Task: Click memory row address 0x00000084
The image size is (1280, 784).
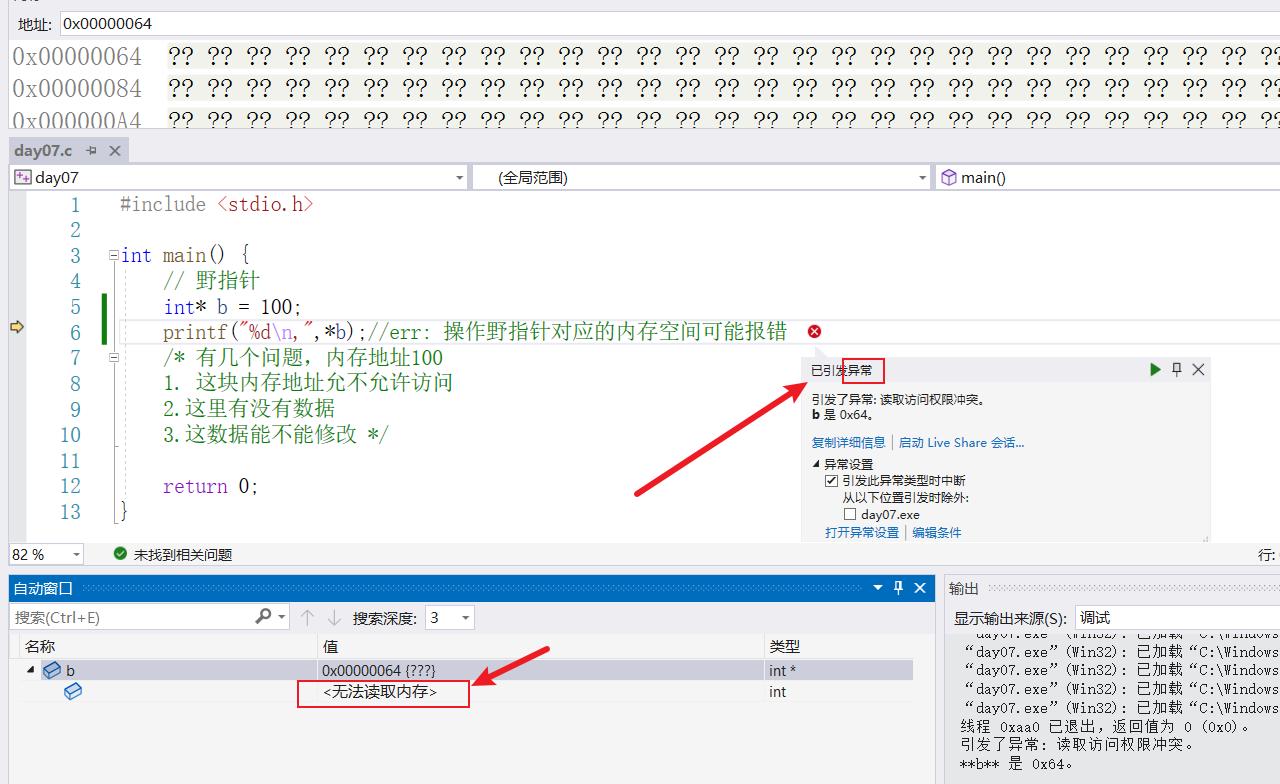Action: [x=77, y=88]
